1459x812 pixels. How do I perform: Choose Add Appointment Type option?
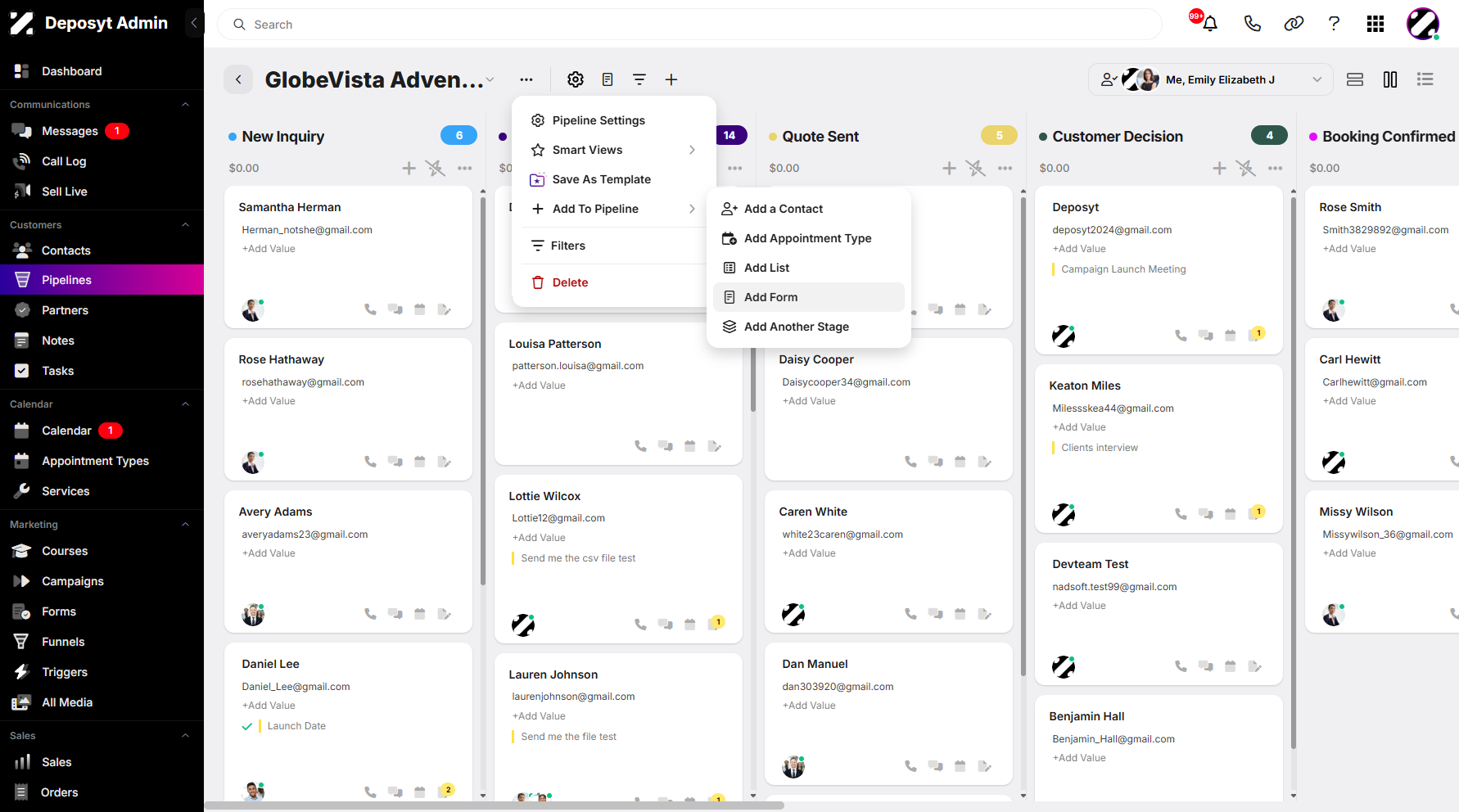809,238
